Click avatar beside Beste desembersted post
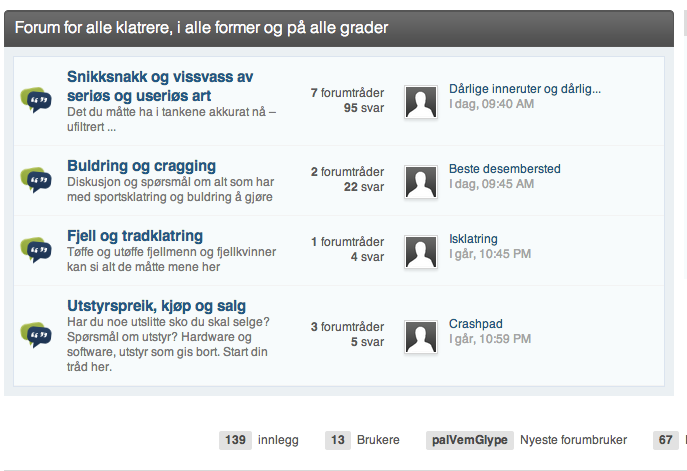Viewport: 687px width, 471px height. click(x=421, y=181)
